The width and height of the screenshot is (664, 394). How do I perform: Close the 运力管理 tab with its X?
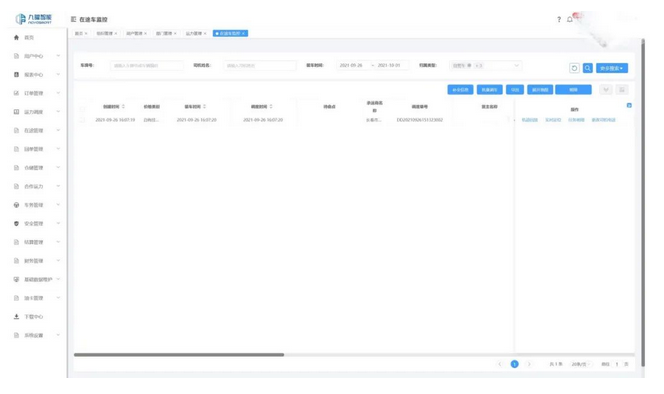[205, 33]
